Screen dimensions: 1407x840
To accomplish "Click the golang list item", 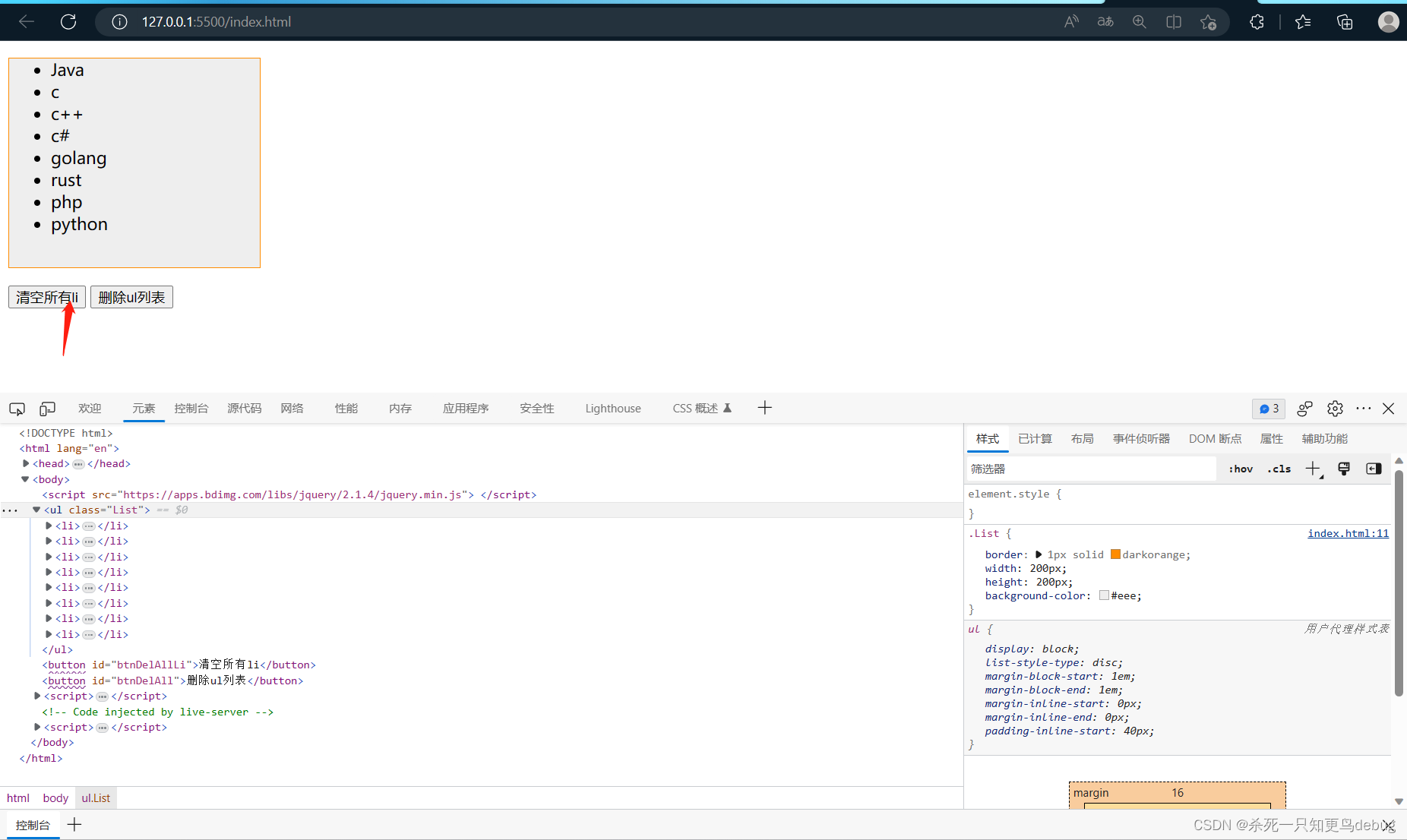I will 79,158.
